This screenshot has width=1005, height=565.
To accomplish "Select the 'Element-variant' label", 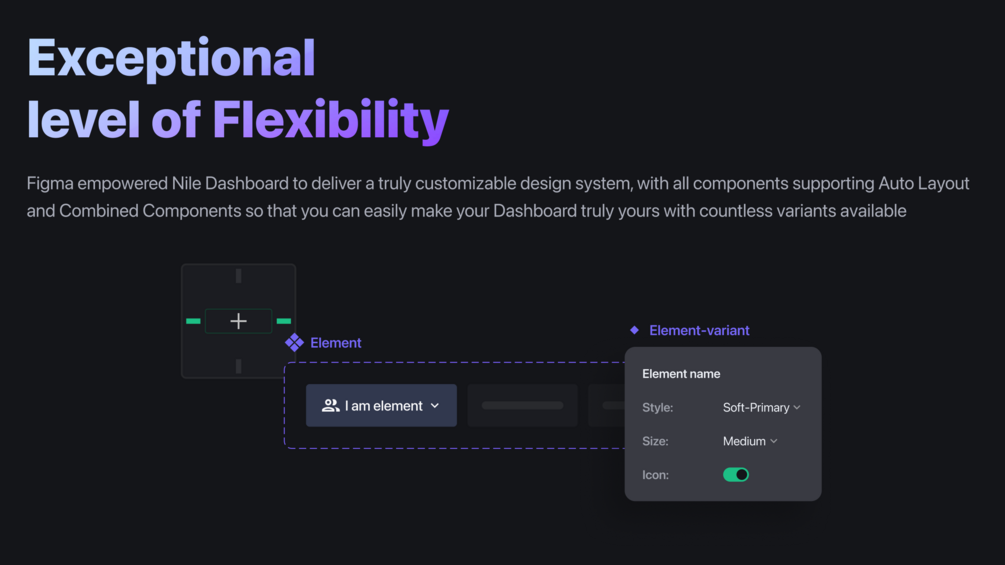I will (699, 331).
